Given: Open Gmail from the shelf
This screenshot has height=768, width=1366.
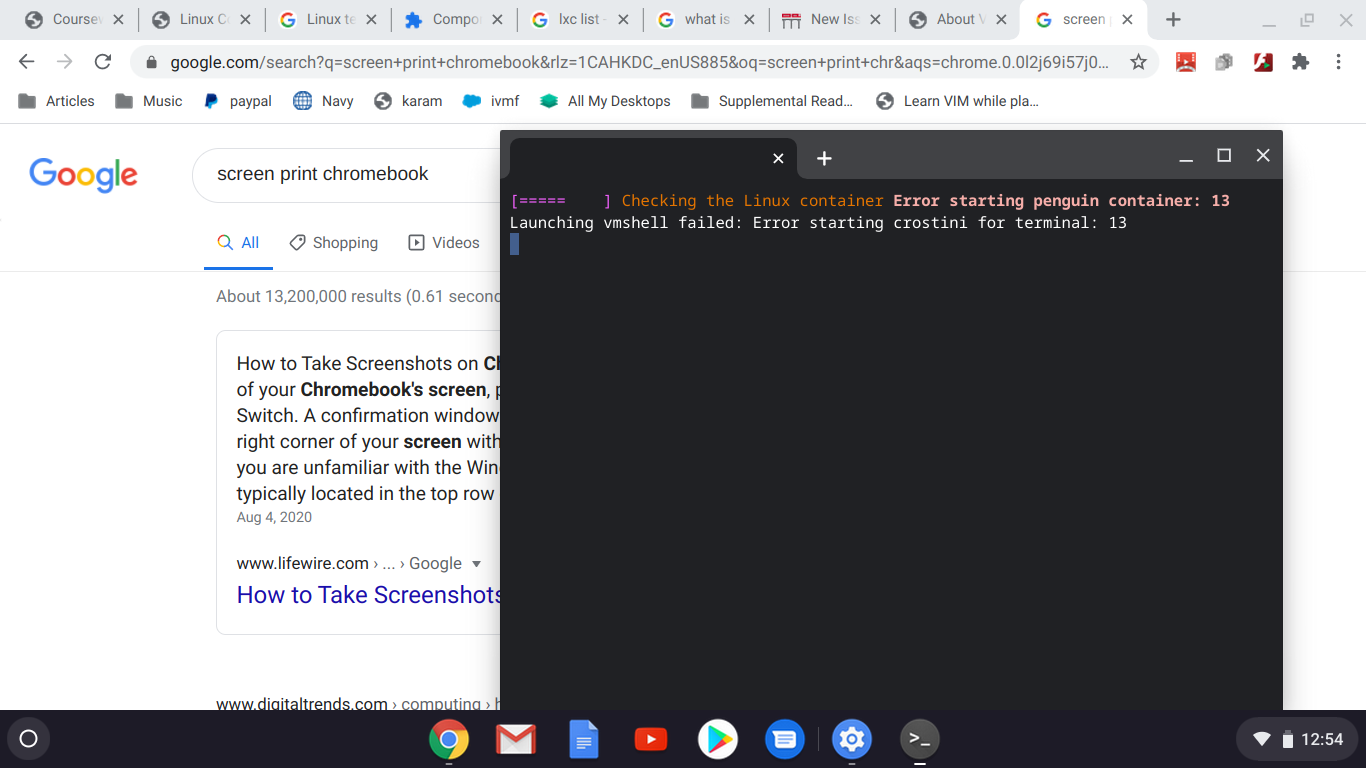Looking at the screenshot, I should coord(516,740).
